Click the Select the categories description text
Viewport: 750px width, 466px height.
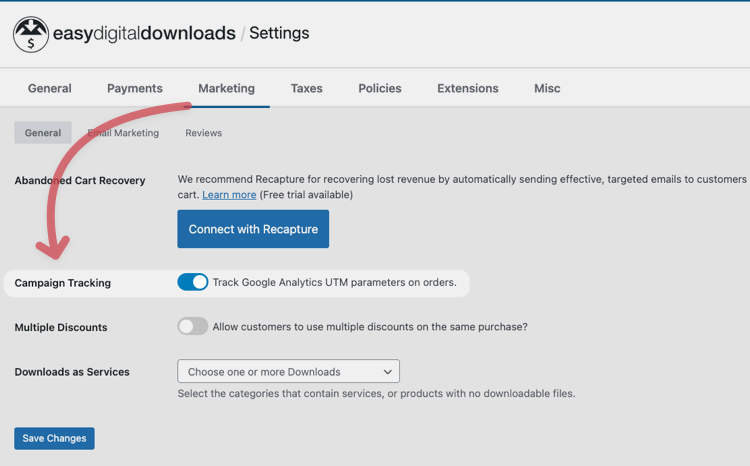[x=376, y=393]
